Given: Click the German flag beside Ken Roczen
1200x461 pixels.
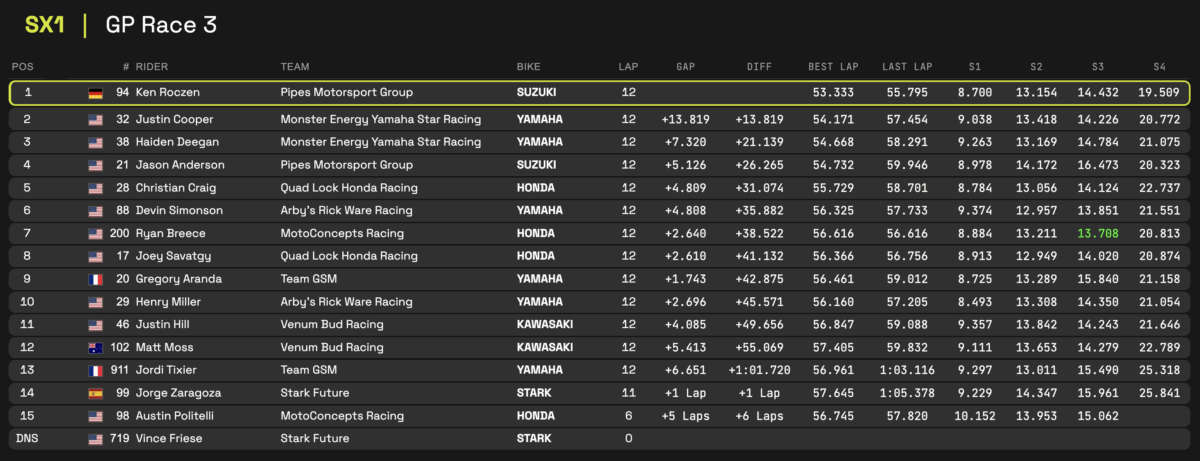Looking at the screenshot, I should pos(96,94).
